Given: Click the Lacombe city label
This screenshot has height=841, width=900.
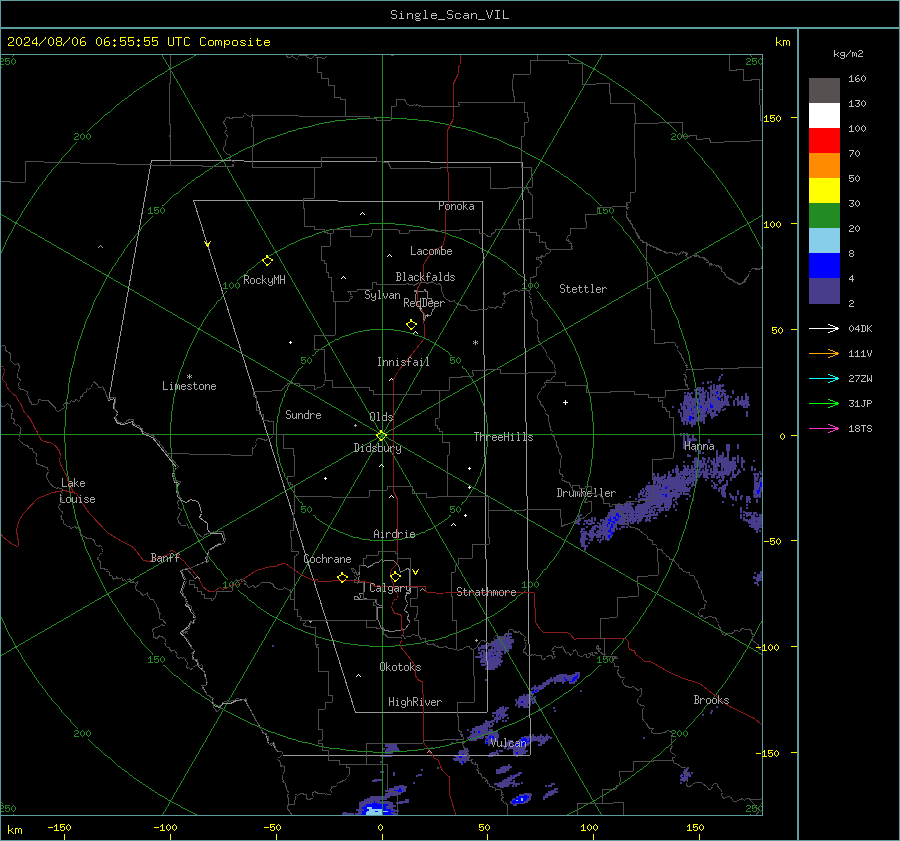Looking at the screenshot, I should point(431,251).
